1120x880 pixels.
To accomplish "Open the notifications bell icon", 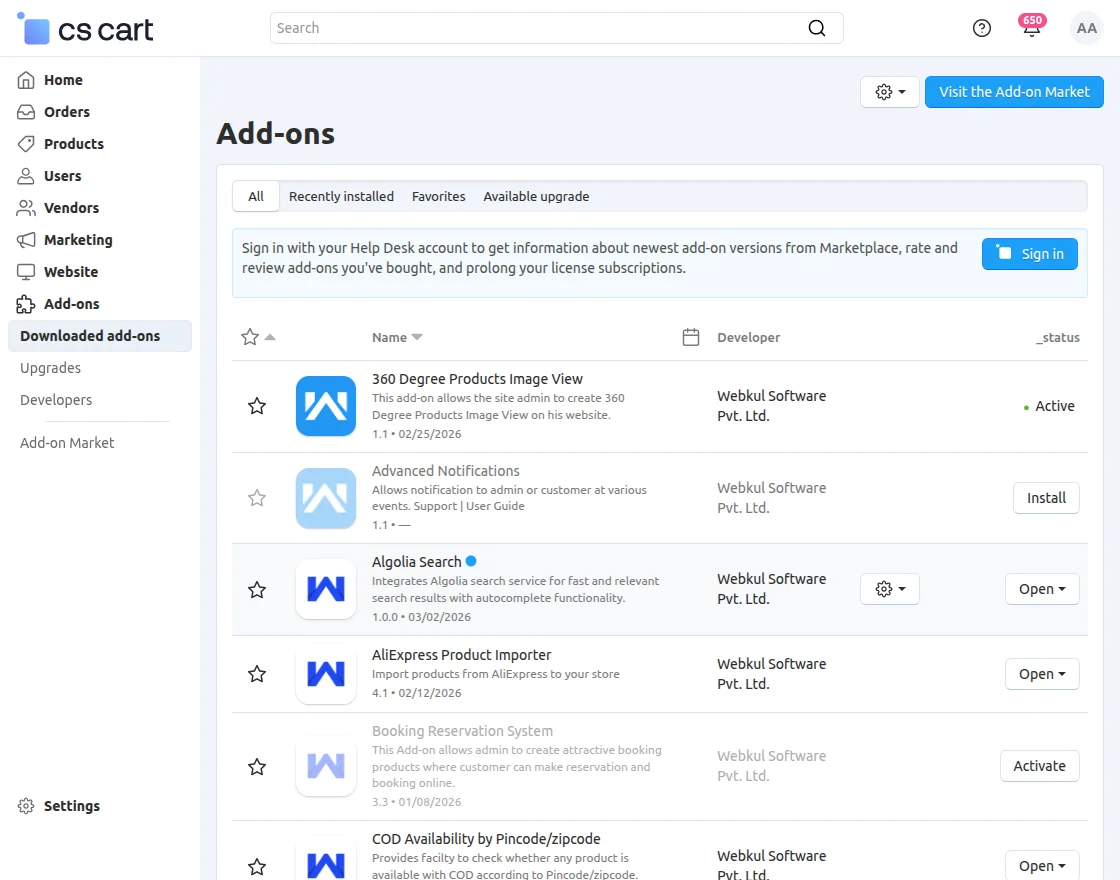I will pyautogui.click(x=1031, y=28).
